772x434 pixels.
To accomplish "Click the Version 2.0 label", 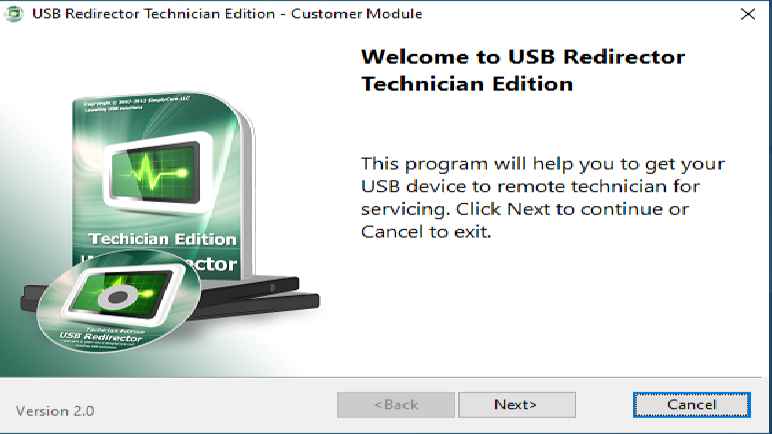I will (x=55, y=411).
